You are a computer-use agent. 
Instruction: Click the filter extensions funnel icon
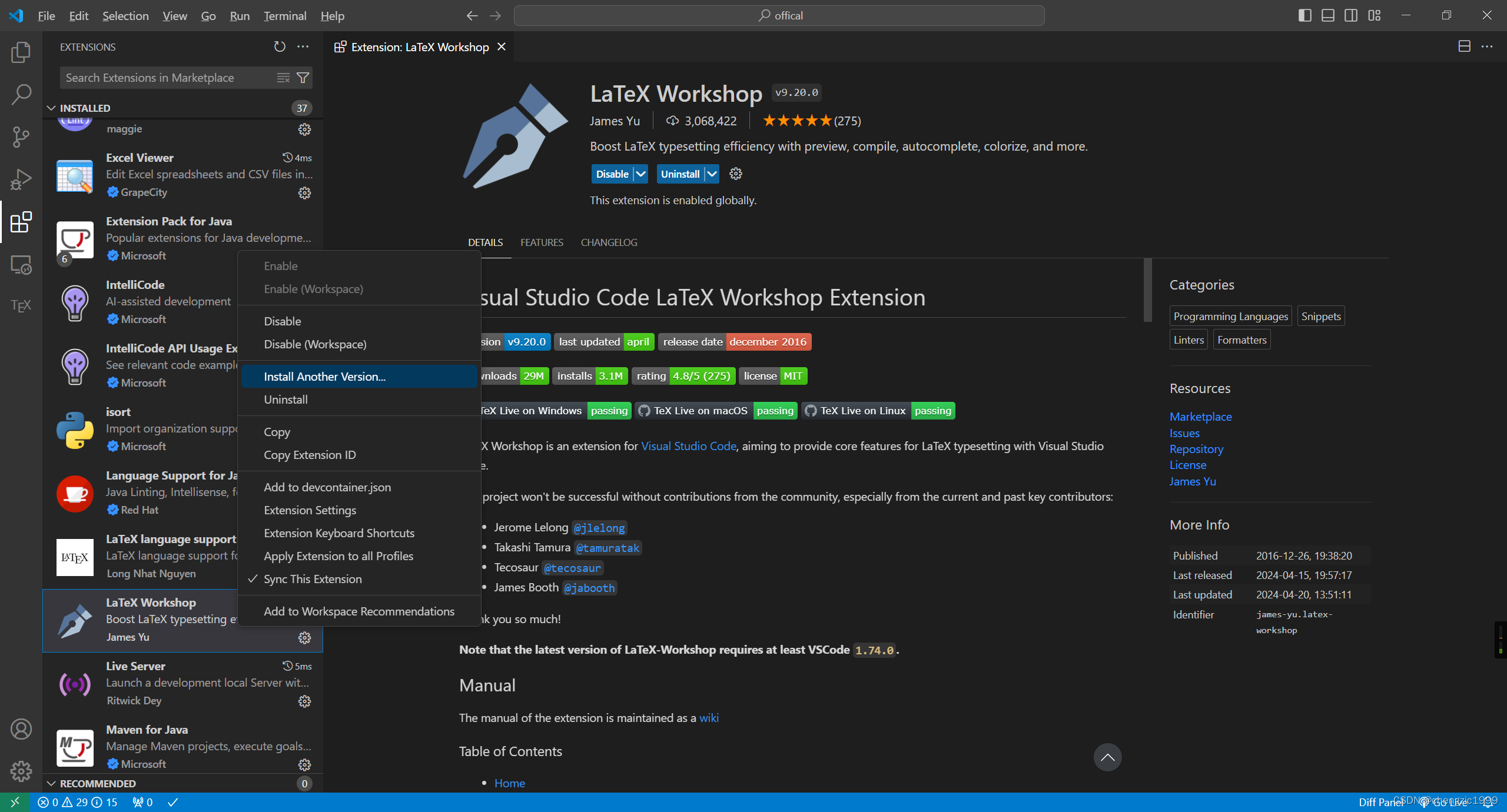(303, 78)
